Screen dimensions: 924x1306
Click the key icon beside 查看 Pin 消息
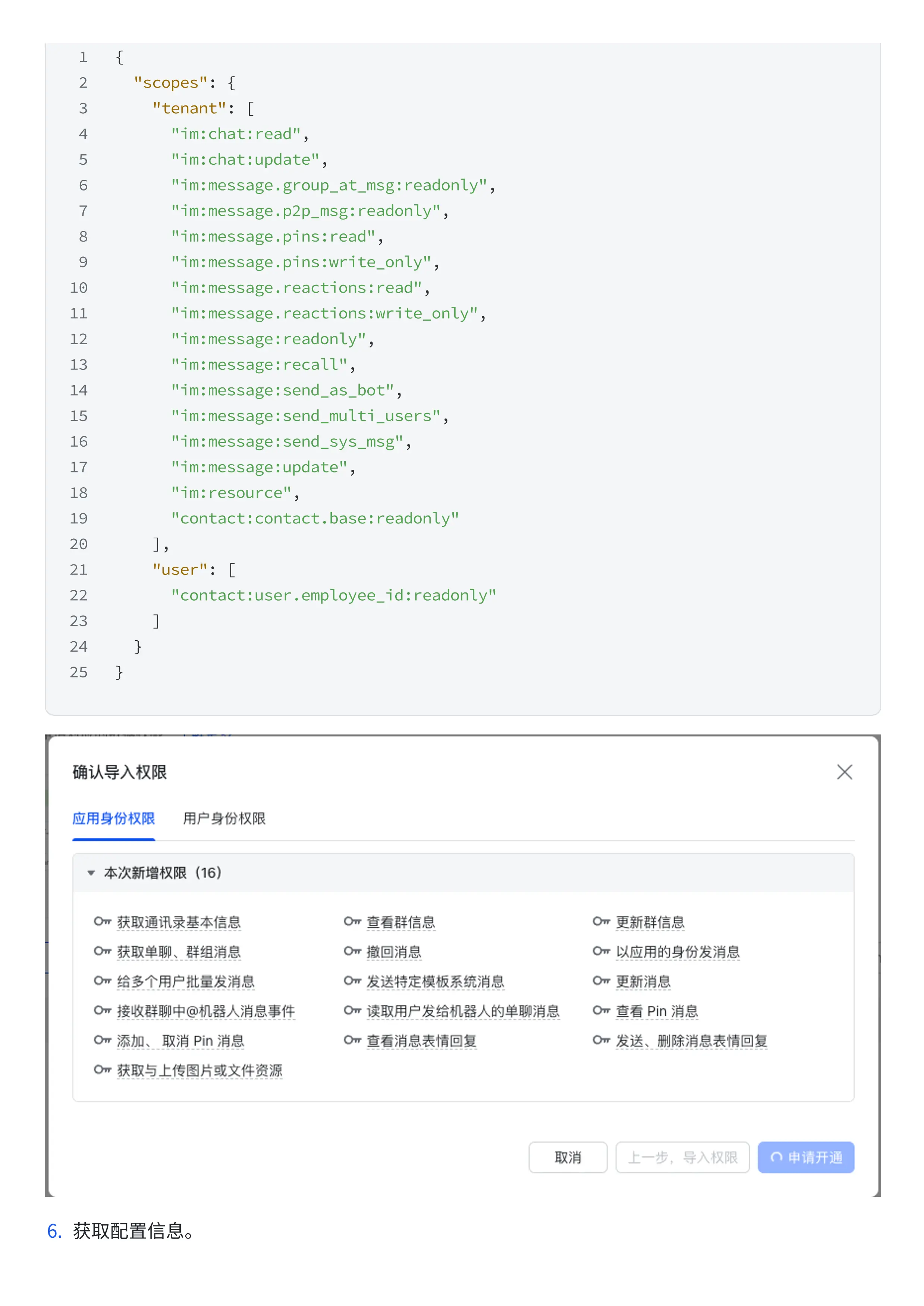point(603,1011)
